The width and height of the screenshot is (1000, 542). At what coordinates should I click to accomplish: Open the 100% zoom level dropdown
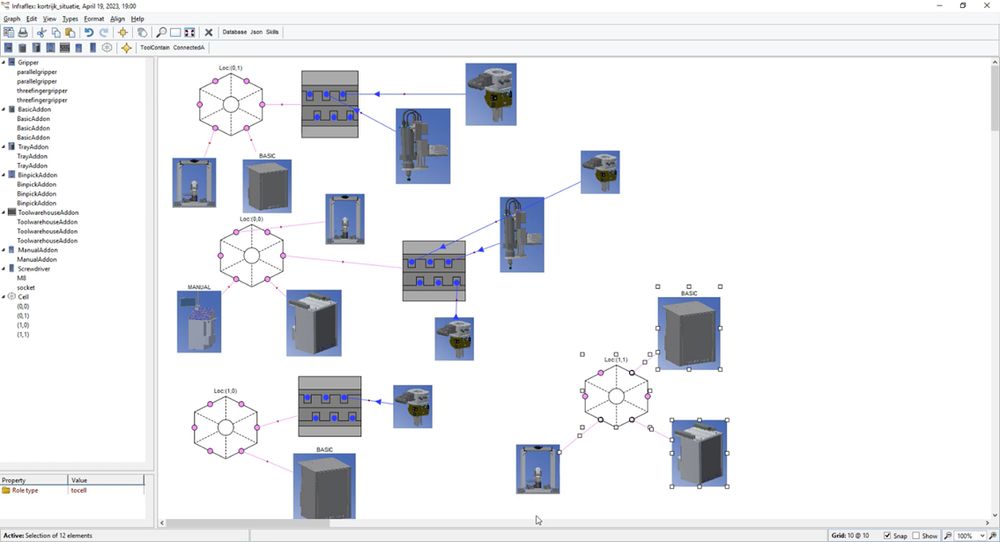pos(982,536)
